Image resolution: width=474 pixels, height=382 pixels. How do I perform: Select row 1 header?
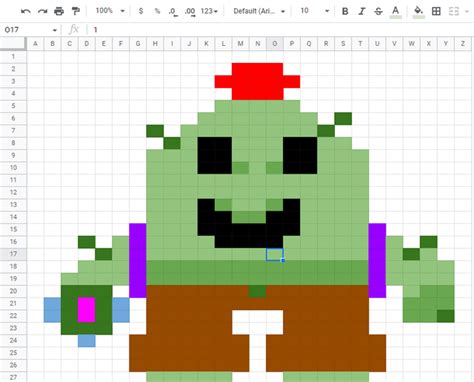pos(13,56)
